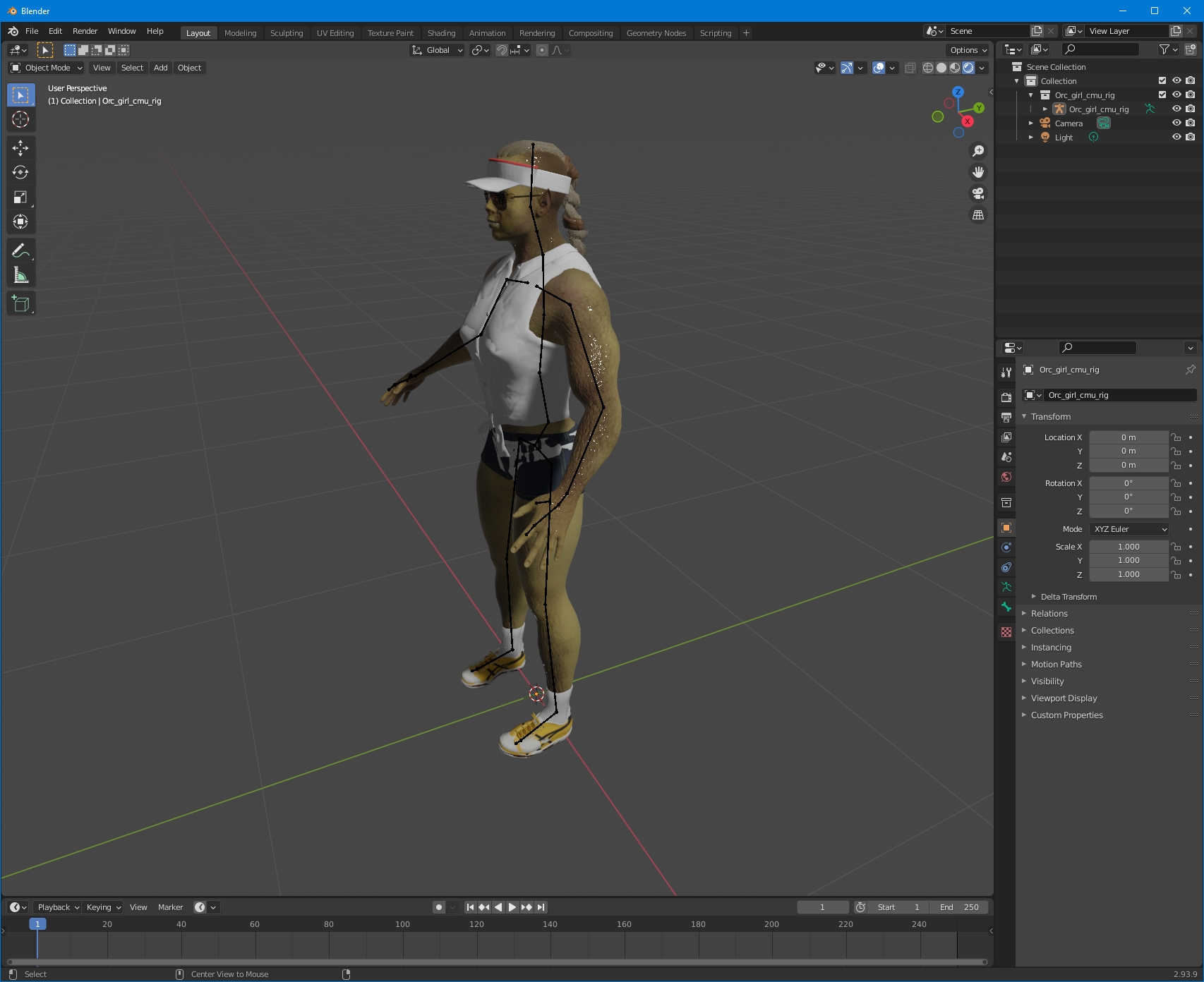Switch to the Sculpting workspace tab

coord(287,33)
